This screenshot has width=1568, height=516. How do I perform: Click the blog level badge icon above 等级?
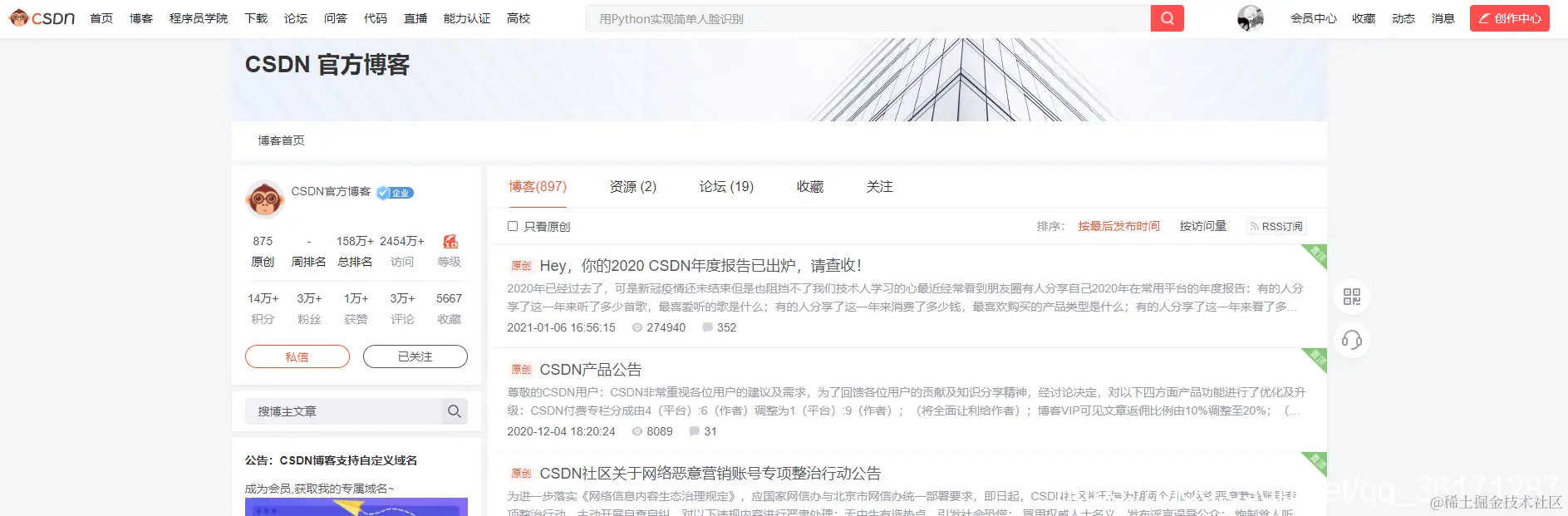tap(450, 241)
